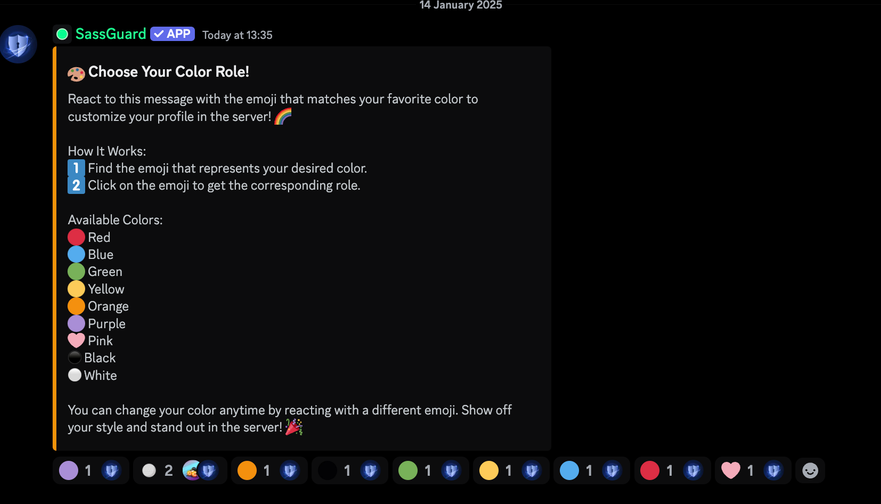React with the red circle emoji
The width and height of the screenshot is (881, 504).
[673, 470]
